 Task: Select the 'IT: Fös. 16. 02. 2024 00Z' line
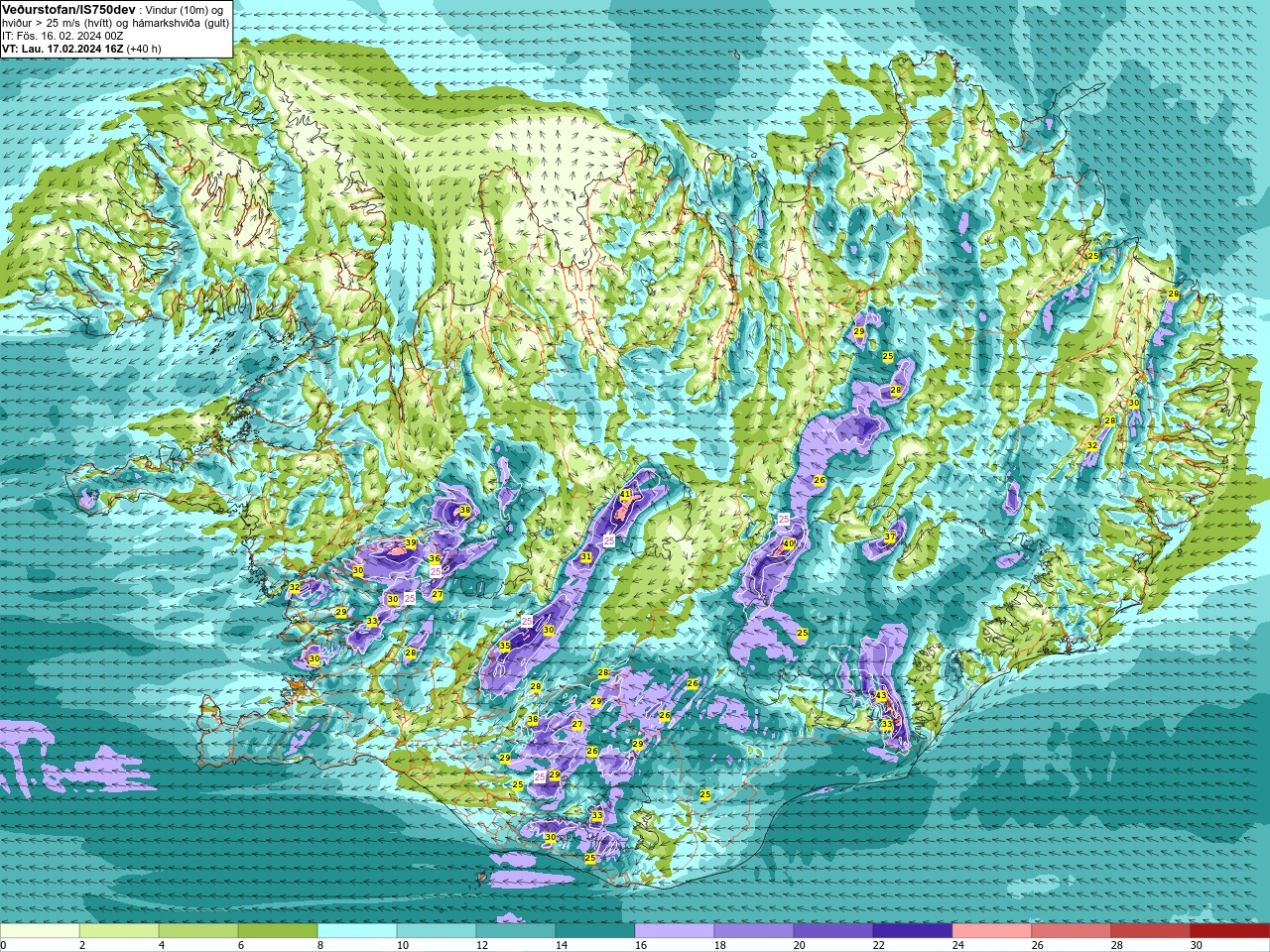tap(63, 36)
